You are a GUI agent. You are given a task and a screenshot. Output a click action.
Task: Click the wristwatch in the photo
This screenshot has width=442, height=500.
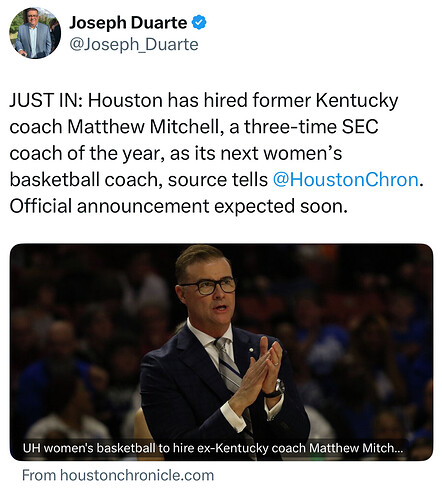277,389
